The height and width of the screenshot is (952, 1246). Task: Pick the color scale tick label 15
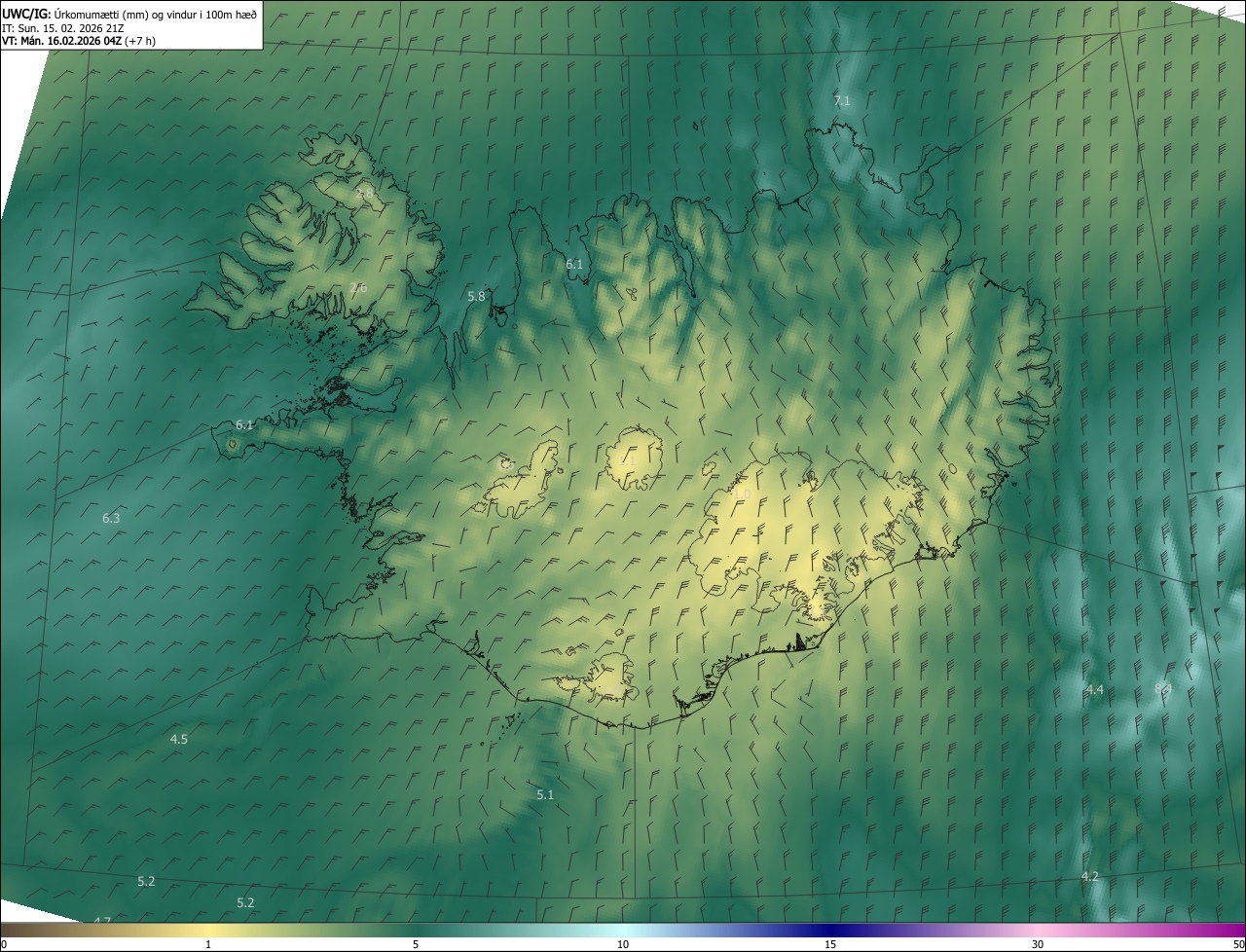[830, 945]
